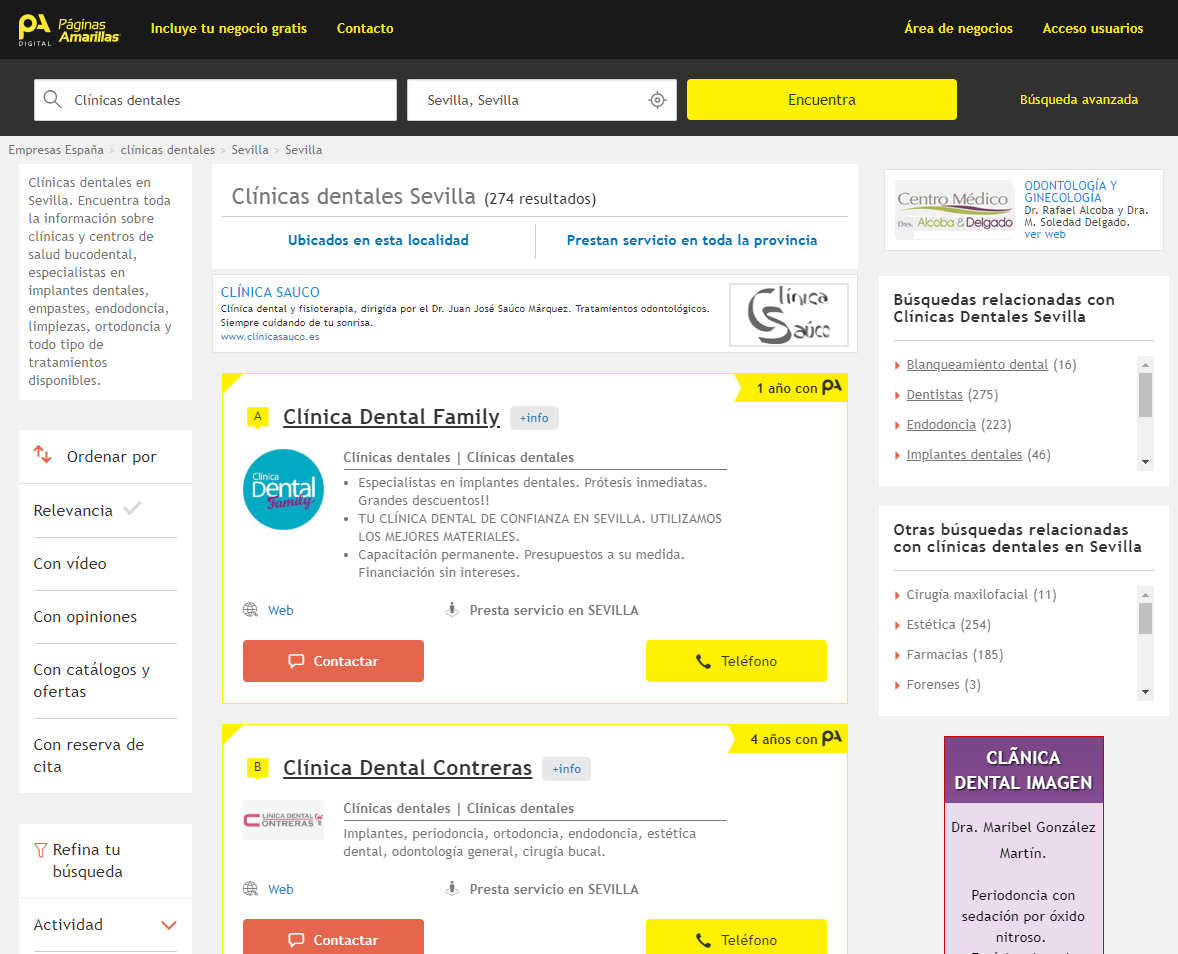Expand +info for Clínica Dental Contreras

pyautogui.click(x=566, y=769)
